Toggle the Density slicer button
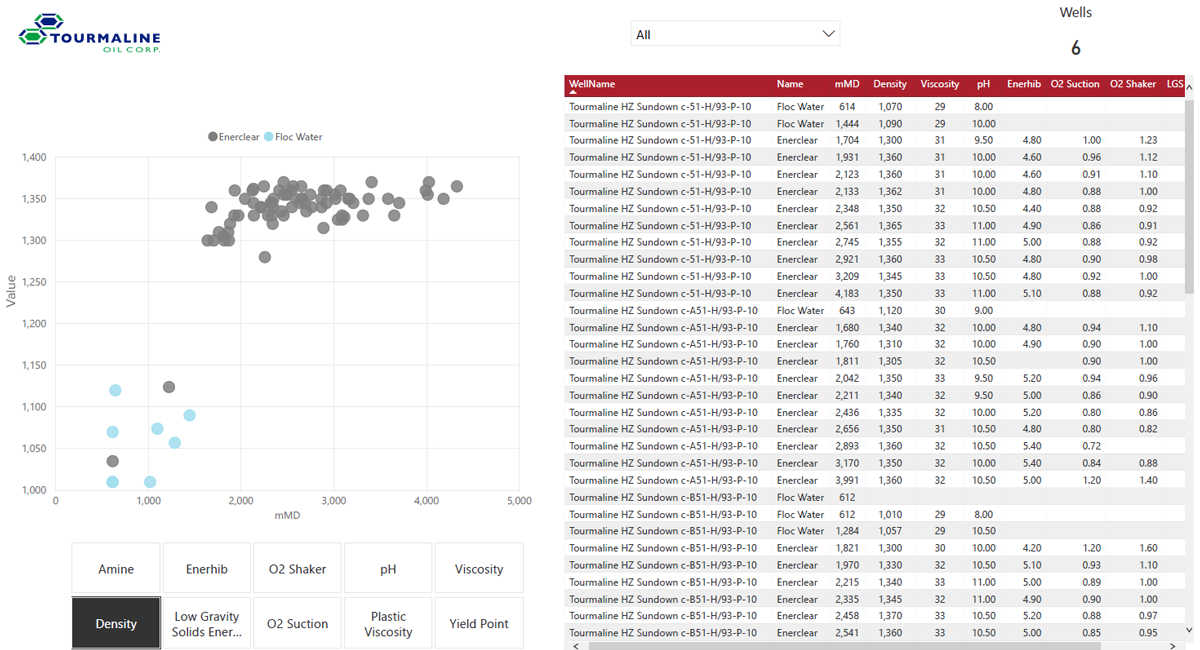 point(116,624)
